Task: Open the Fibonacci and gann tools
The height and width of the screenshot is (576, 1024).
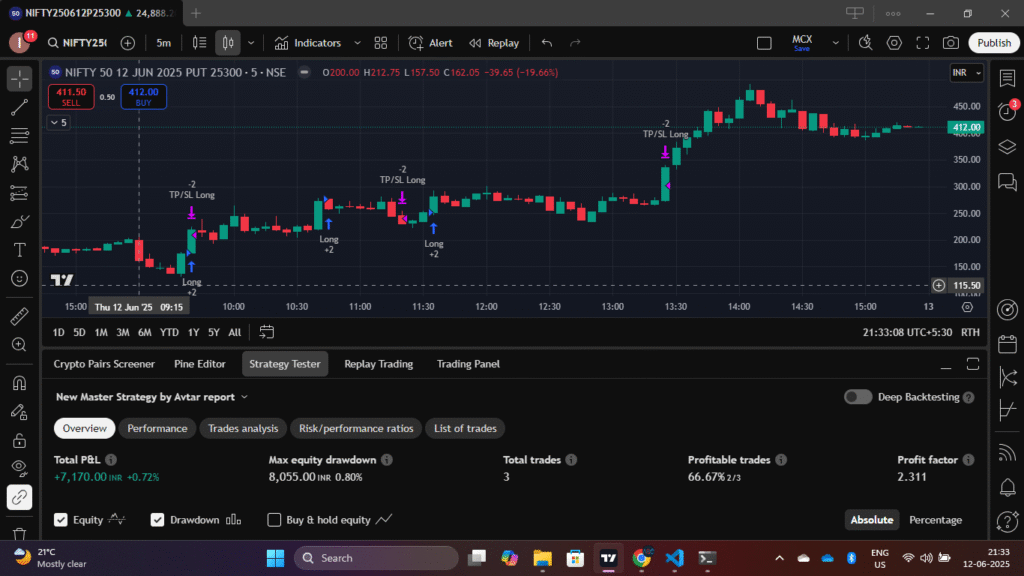Action: [20, 136]
